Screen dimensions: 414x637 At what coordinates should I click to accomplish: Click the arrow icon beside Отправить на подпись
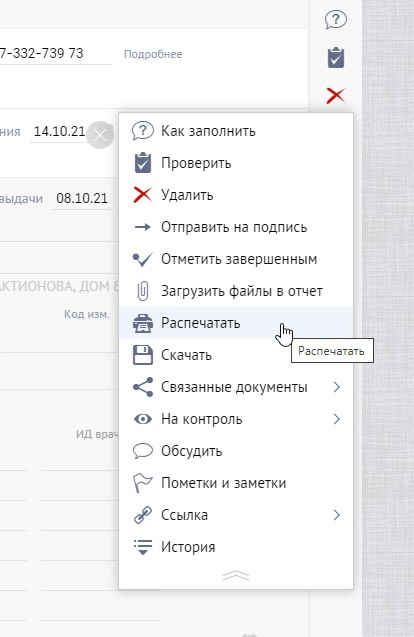tap(143, 227)
